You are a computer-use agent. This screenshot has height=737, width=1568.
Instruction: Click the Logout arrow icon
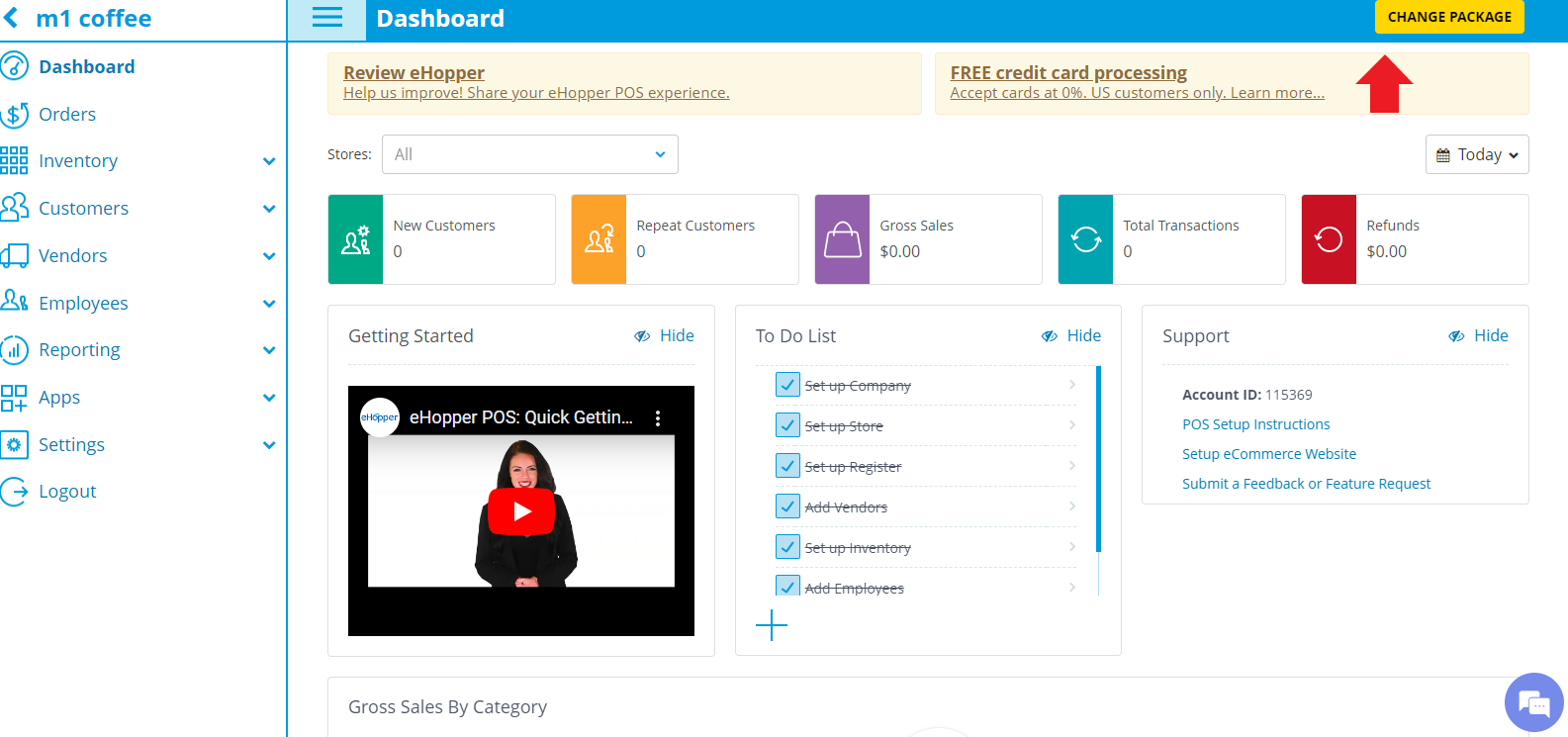pyautogui.click(x=15, y=492)
